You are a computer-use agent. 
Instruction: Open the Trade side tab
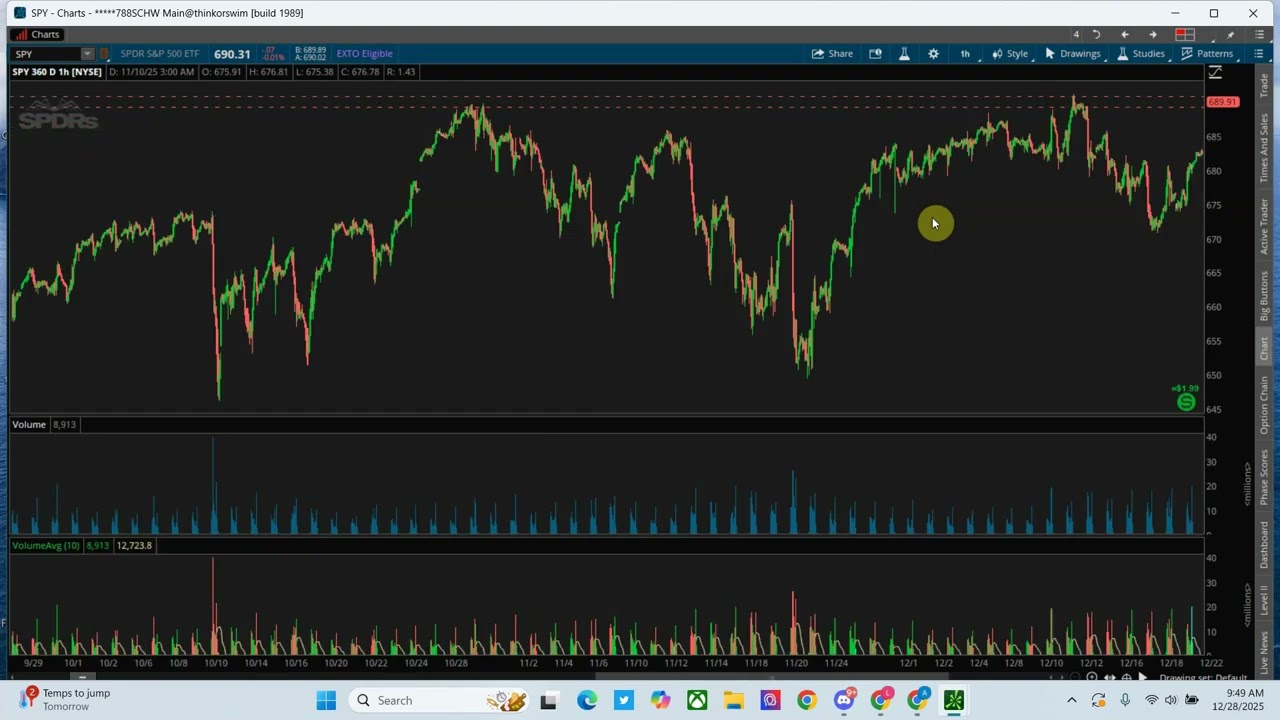click(x=1265, y=84)
